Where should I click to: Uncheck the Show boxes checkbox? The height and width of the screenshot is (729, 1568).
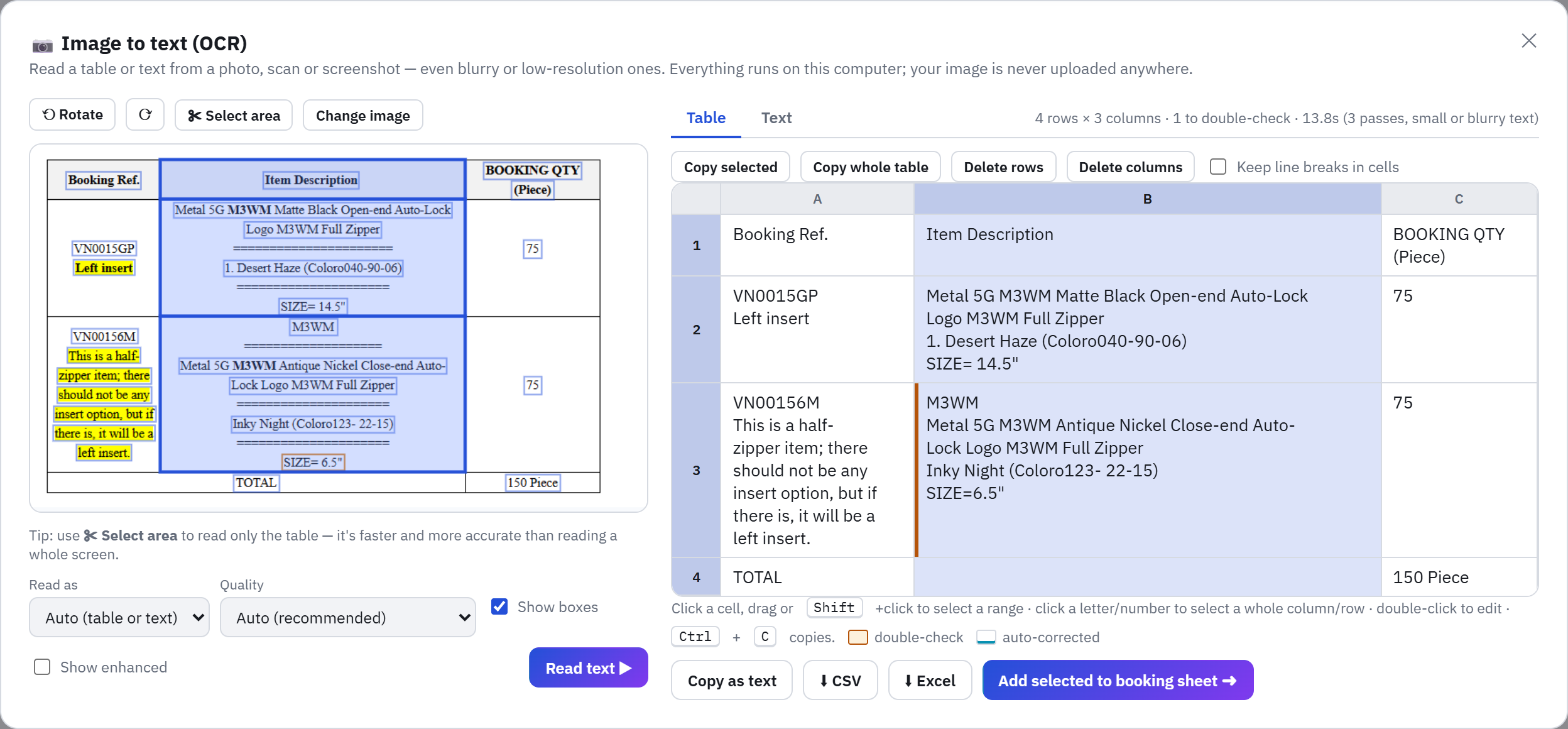coord(499,606)
